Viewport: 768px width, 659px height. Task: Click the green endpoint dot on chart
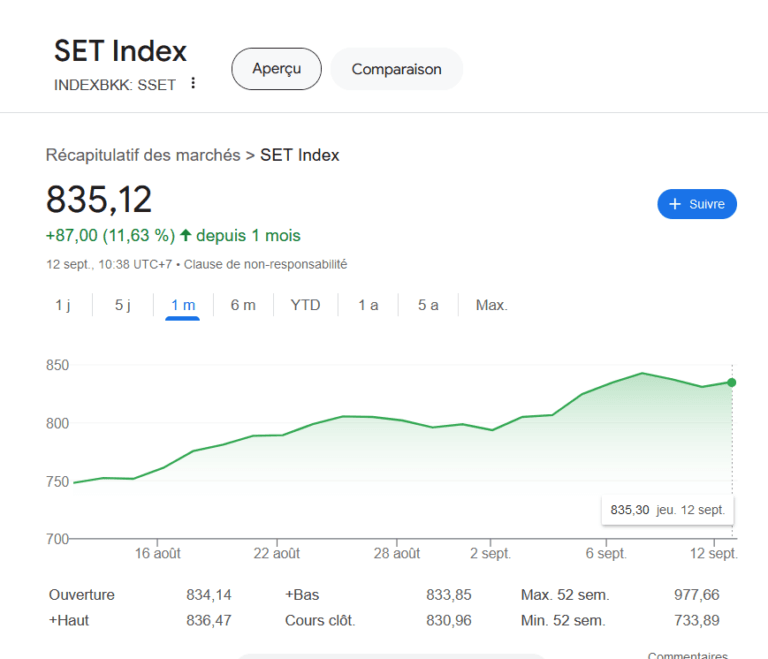point(732,383)
